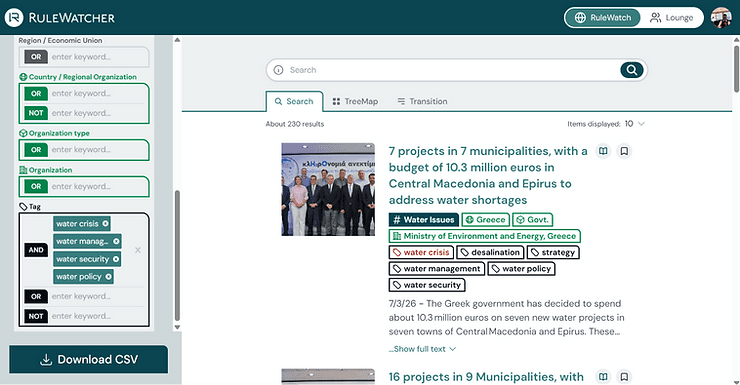Click the main page scrollbar thumb
Viewport: 740px width, 385px height.
point(736,68)
